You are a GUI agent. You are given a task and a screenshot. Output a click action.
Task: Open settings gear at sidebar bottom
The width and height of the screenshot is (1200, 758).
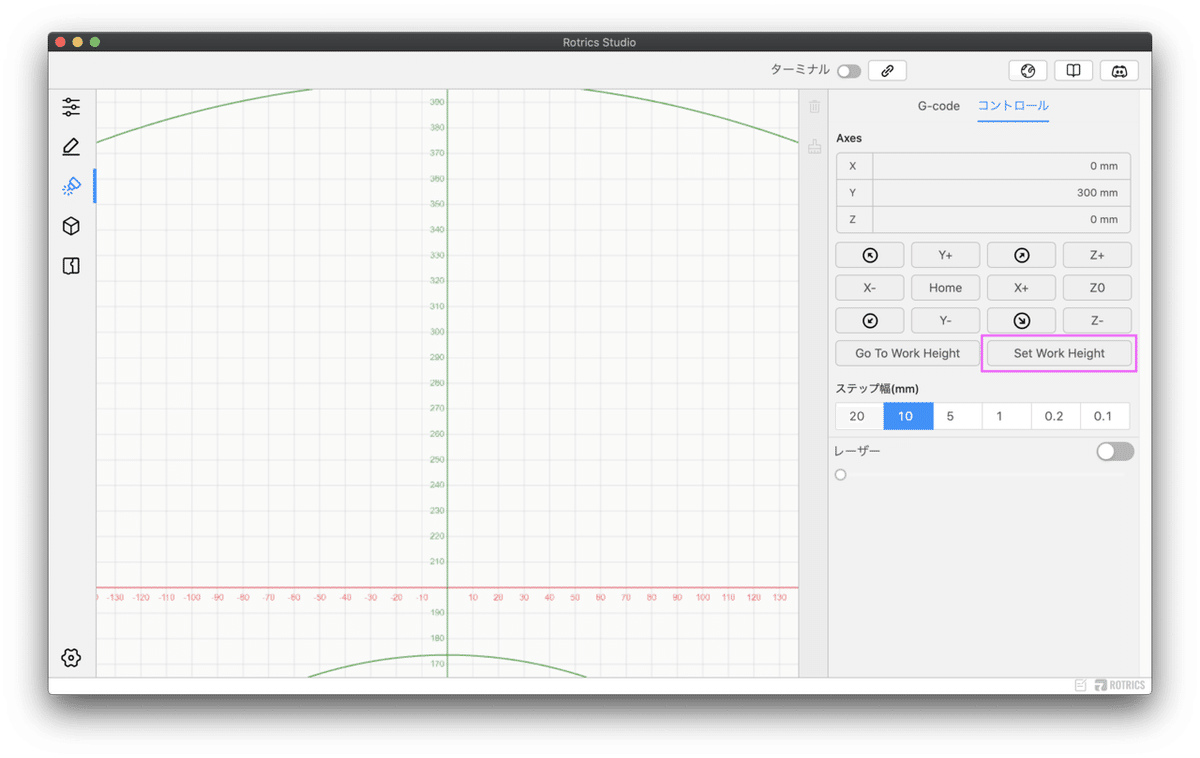coord(71,657)
